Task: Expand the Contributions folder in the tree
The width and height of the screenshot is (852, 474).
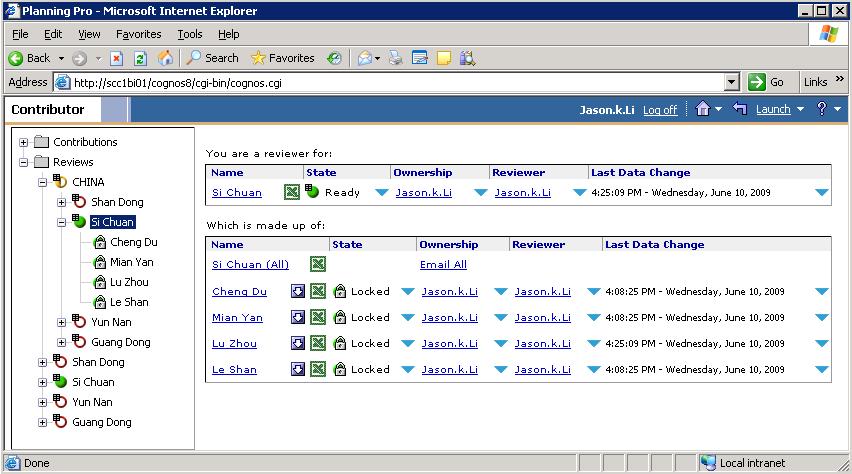Action: tap(23, 142)
